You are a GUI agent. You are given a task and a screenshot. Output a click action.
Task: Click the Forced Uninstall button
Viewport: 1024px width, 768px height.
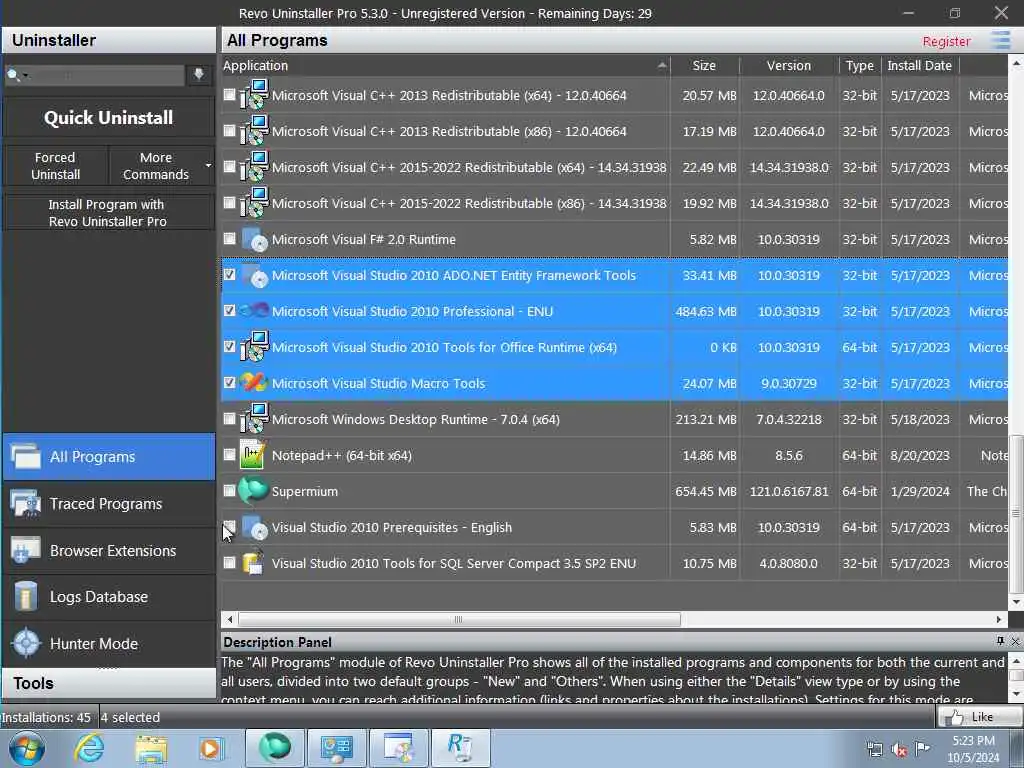click(x=56, y=166)
